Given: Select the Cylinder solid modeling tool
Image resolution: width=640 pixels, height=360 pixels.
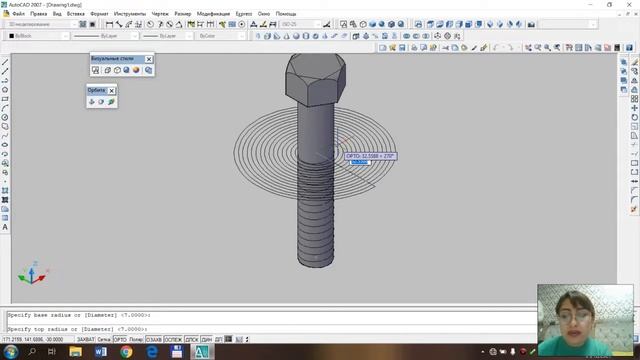Looking at the screenshot, I should click(x=306, y=36).
